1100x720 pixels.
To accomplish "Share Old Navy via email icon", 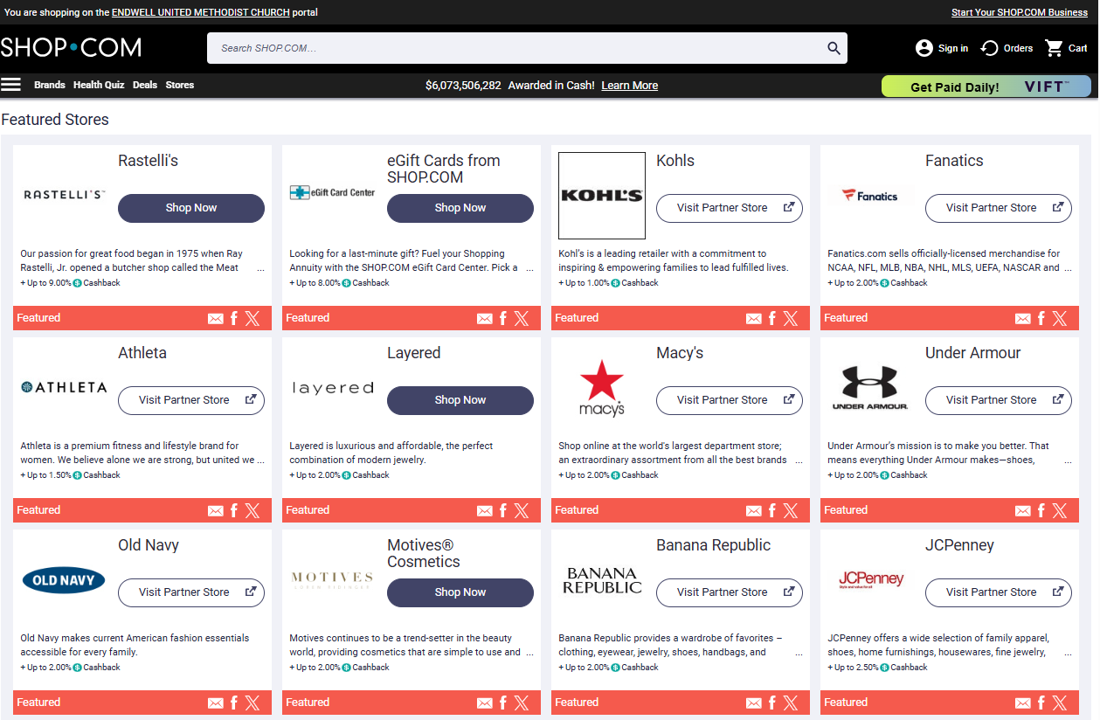I will pyautogui.click(x=215, y=703).
